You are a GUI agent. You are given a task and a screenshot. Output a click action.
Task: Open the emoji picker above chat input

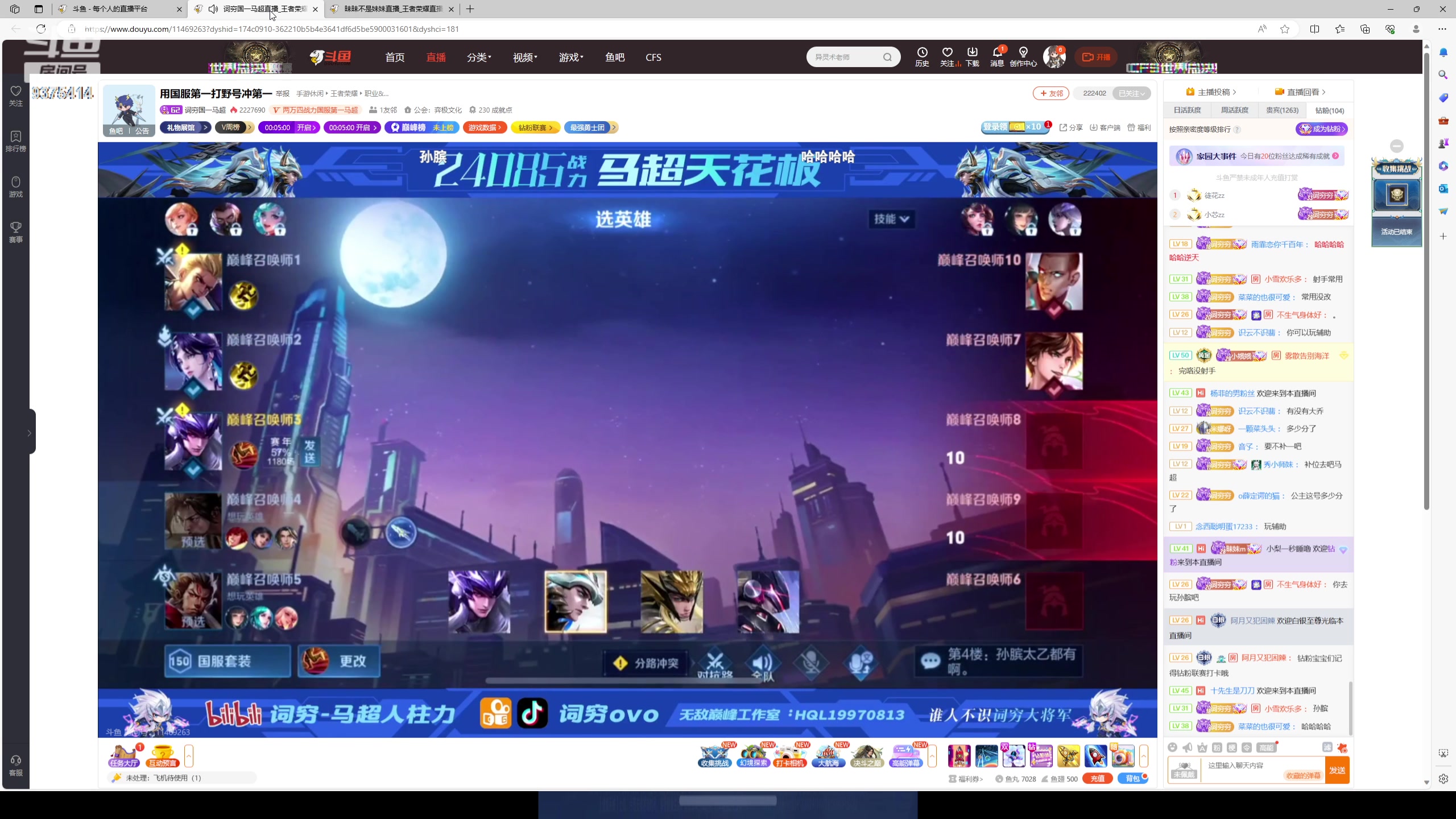click(x=1173, y=747)
